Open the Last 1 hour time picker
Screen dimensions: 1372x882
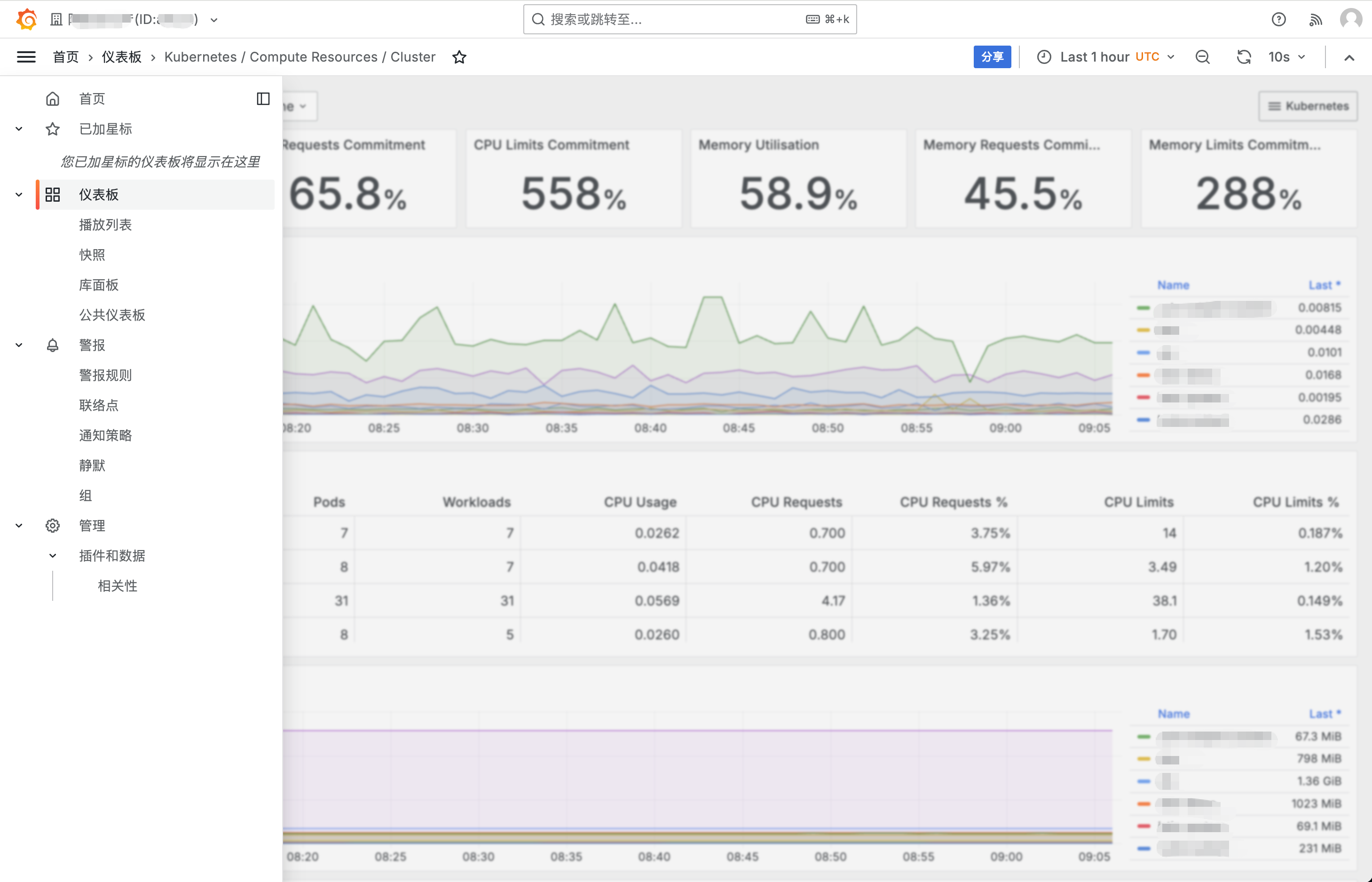click(1106, 57)
